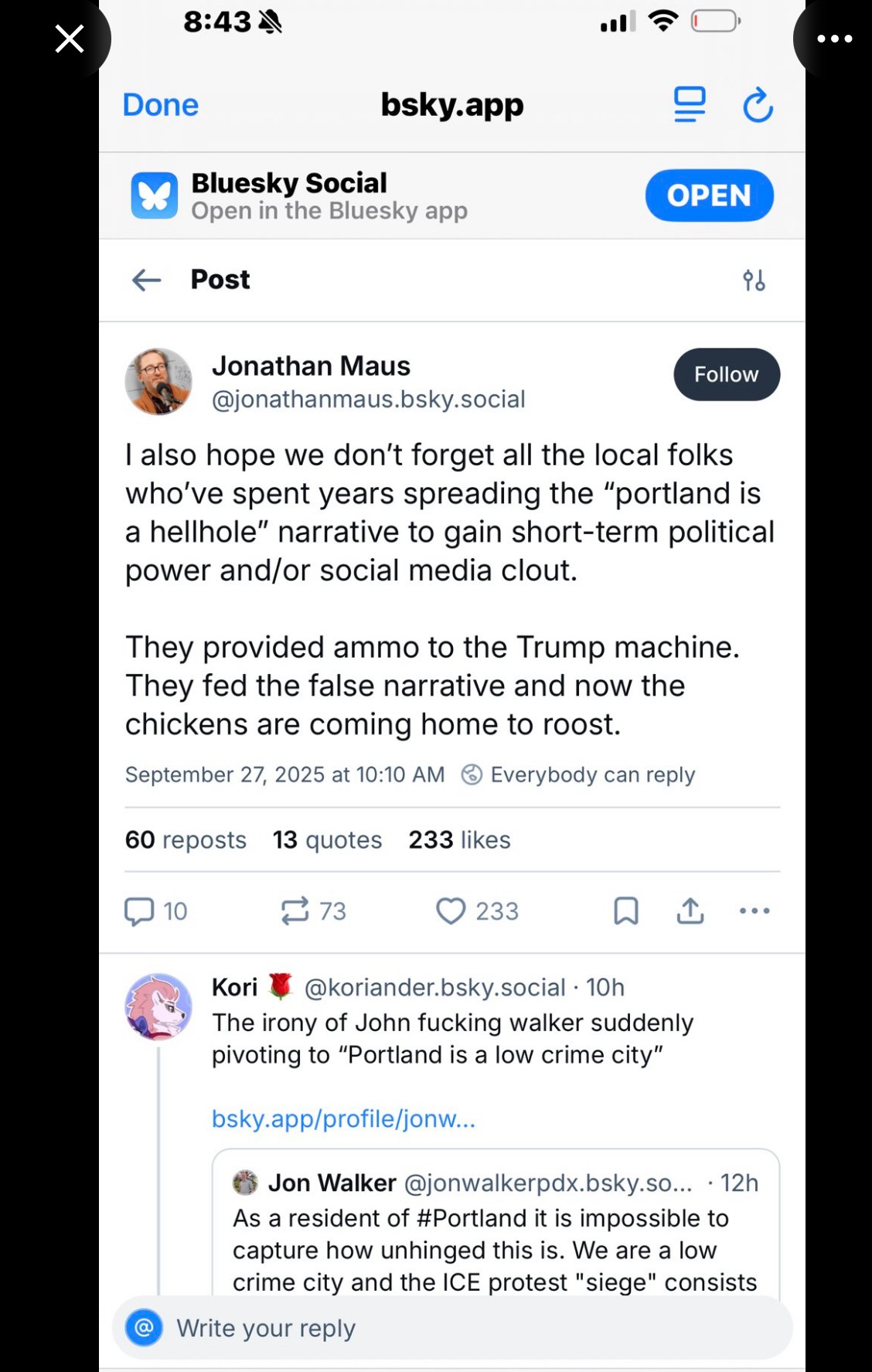Tap Done to close browser
Viewport: 872px width, 1372px height.
pyautogui.click(x=161, y=105)
